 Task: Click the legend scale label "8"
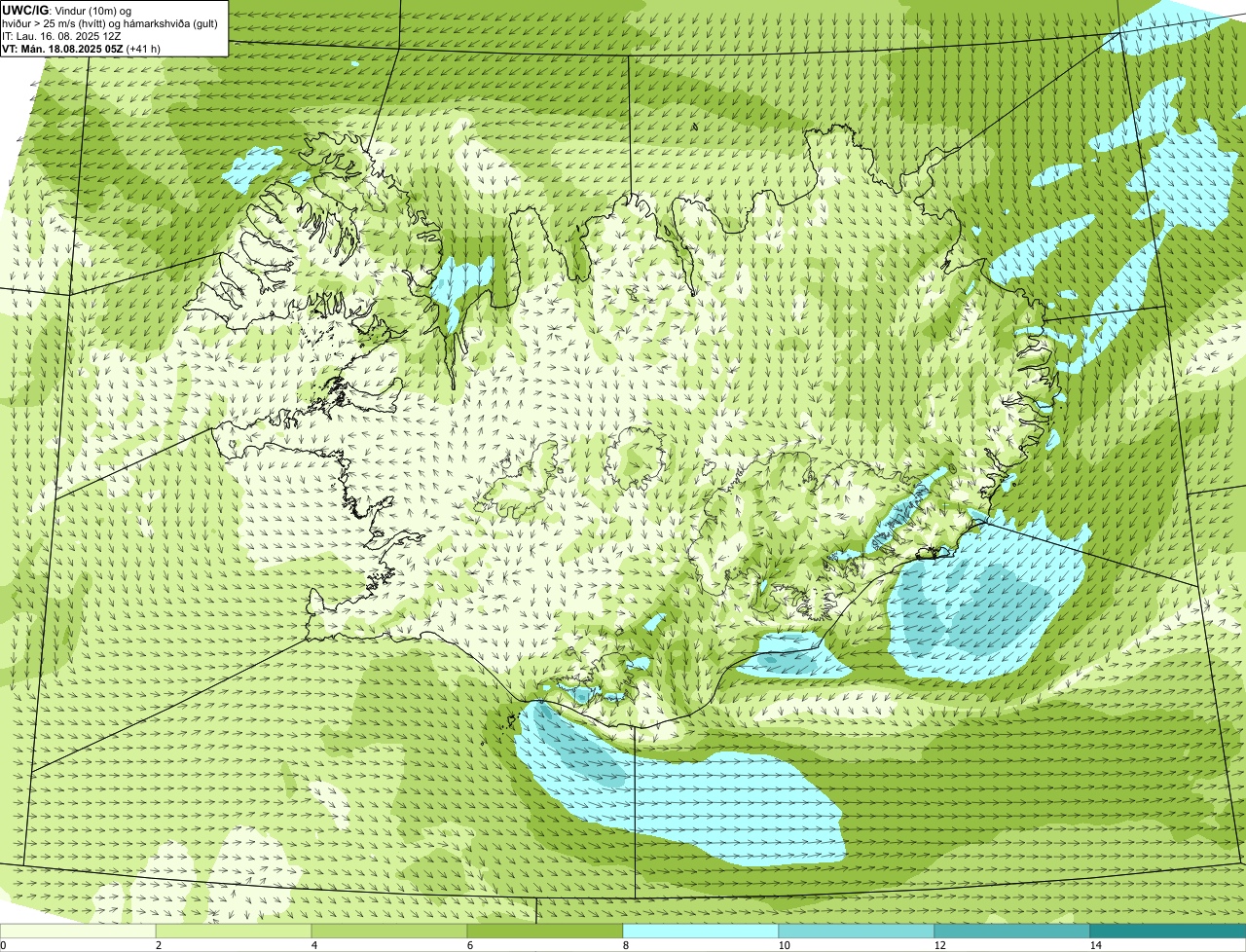pos(625,945)
